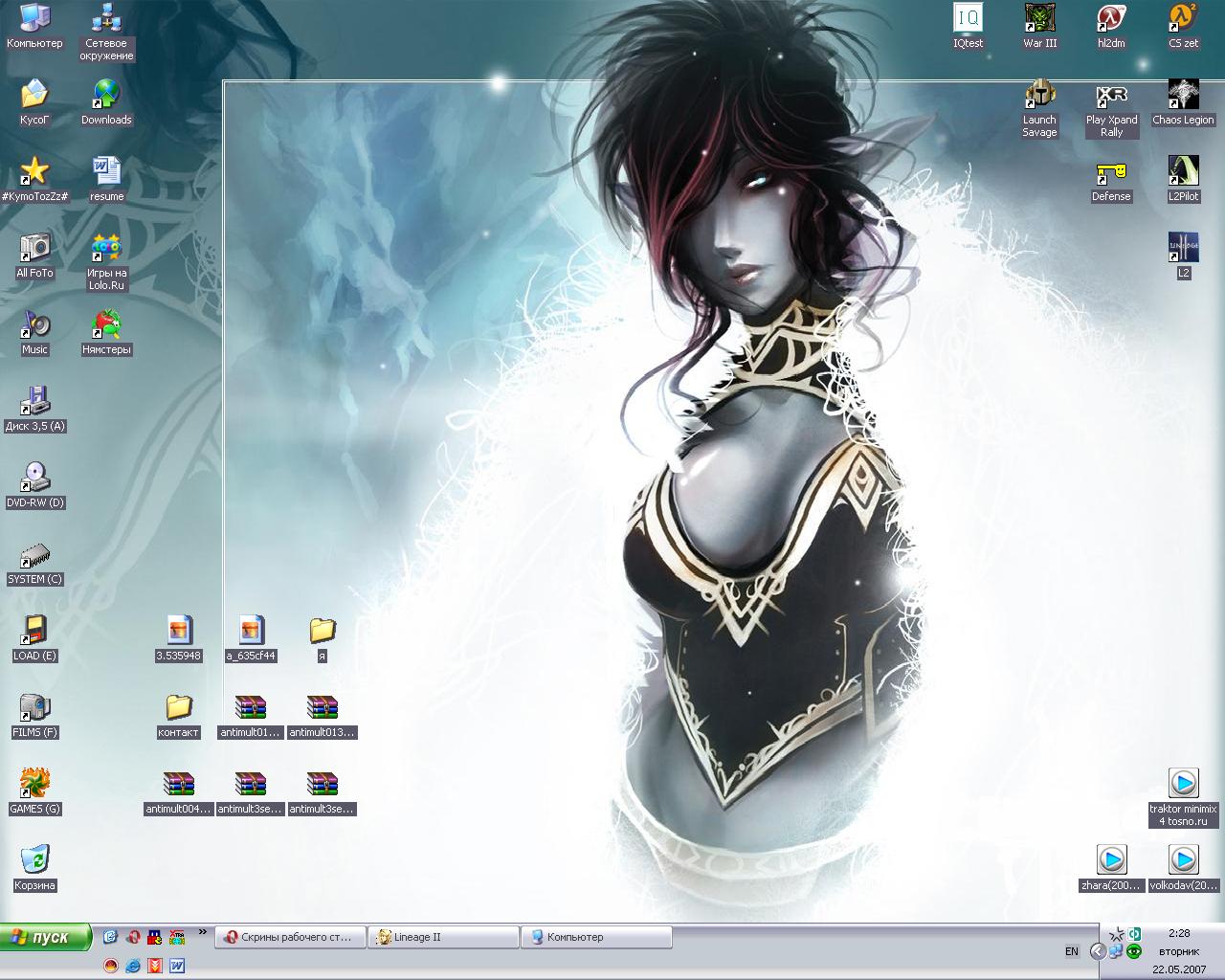The height and width of the screenshot is (980, 1225).
Task: Open red download arrows Quick Launch icon
Action: [x=155, y=966]
